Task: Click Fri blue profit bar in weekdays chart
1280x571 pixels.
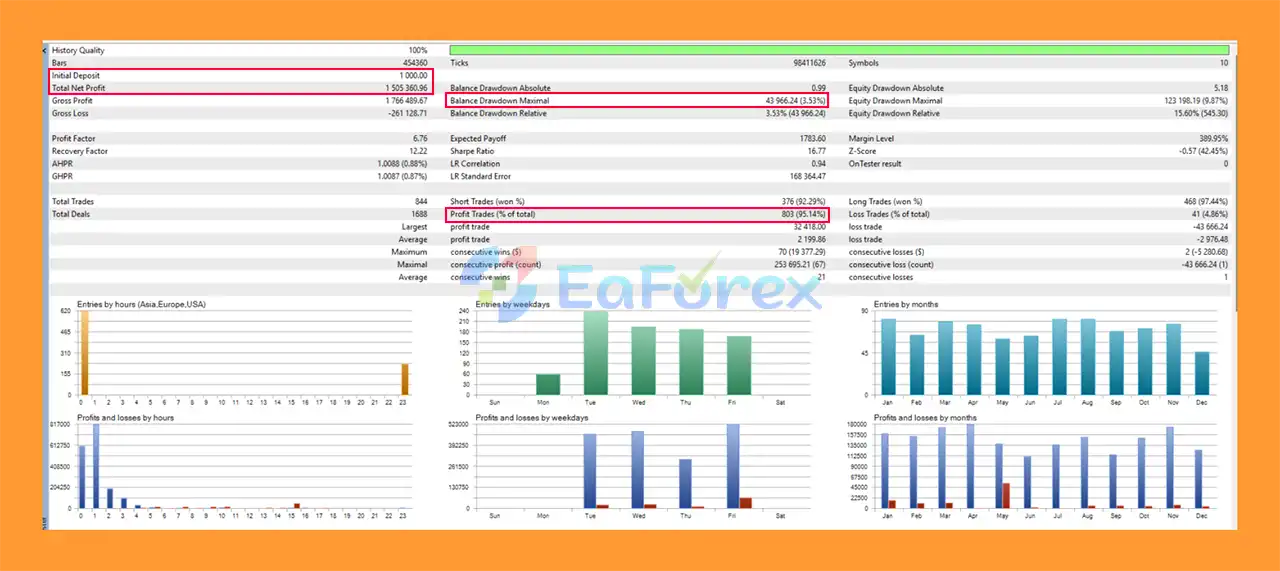Action: click(x=733, y=466)
